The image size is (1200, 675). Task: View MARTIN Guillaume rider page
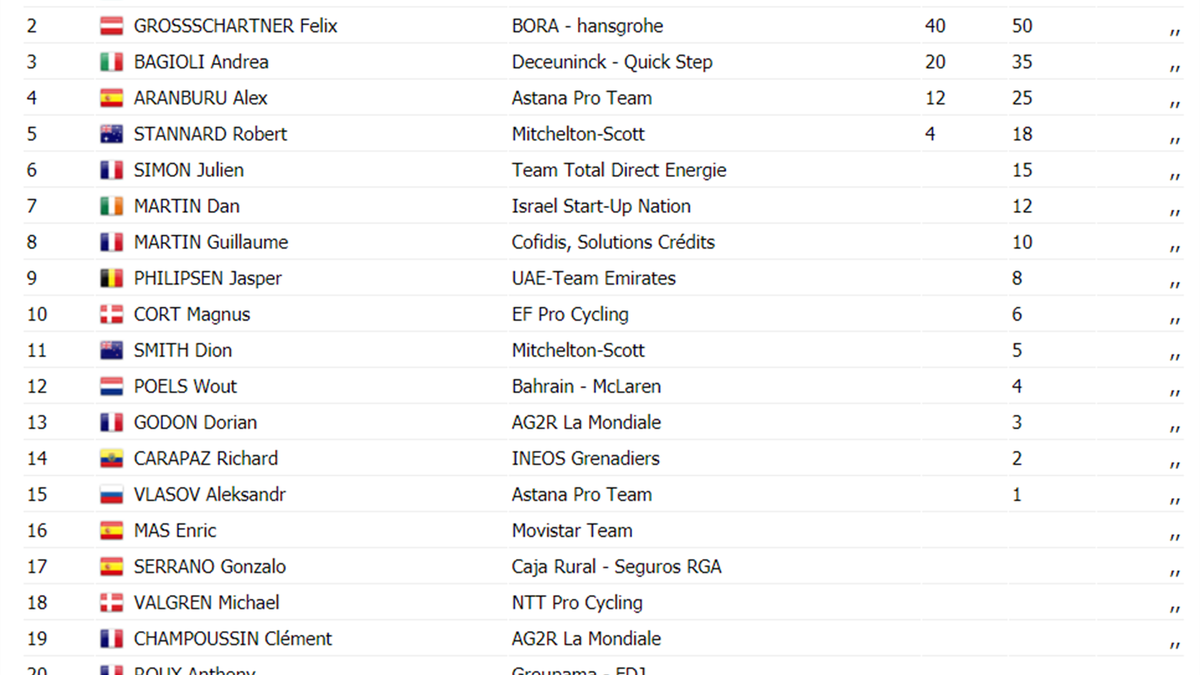(210, 242)
